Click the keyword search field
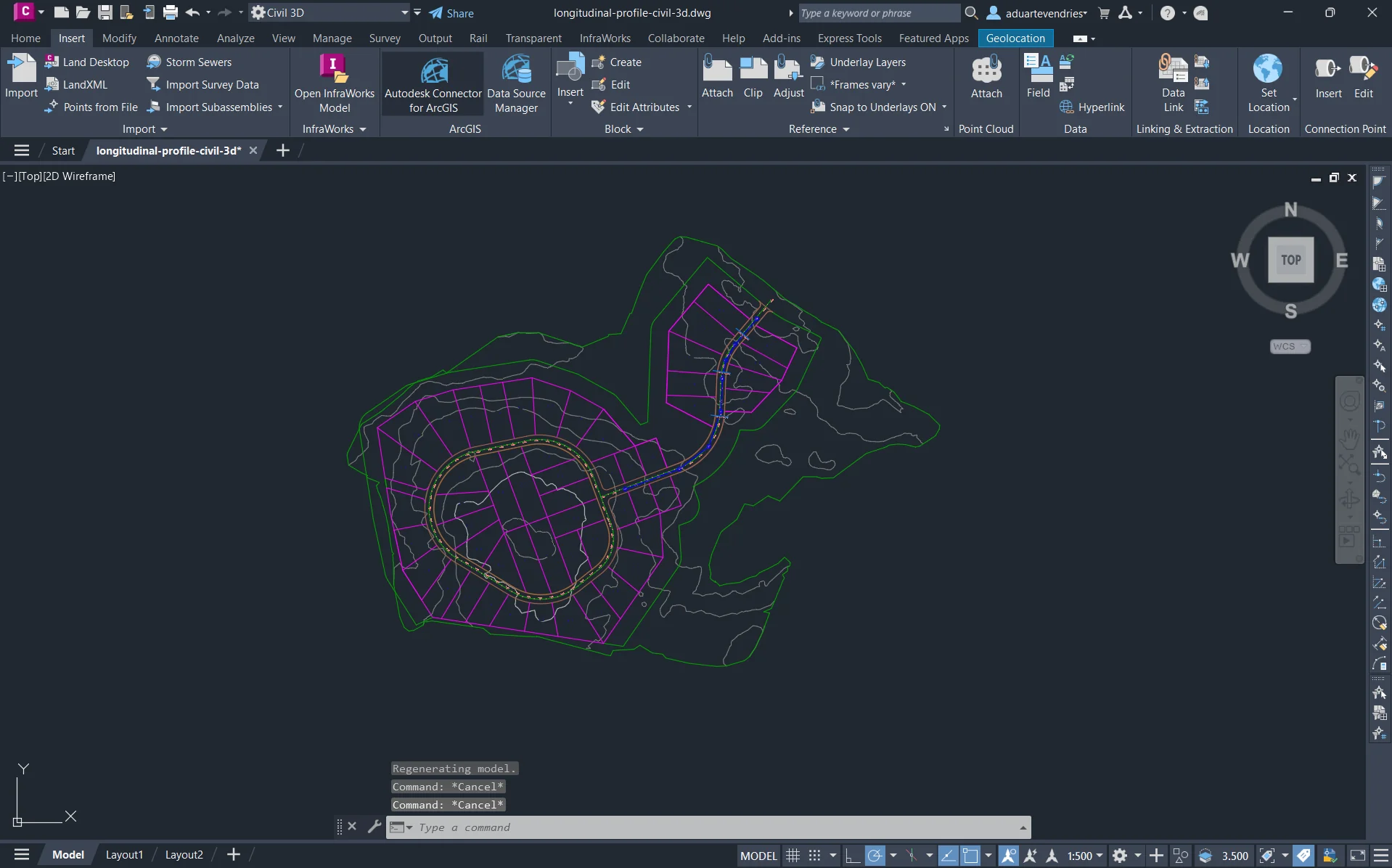Screen dimensions: 1392x868 tap(878, 13)
